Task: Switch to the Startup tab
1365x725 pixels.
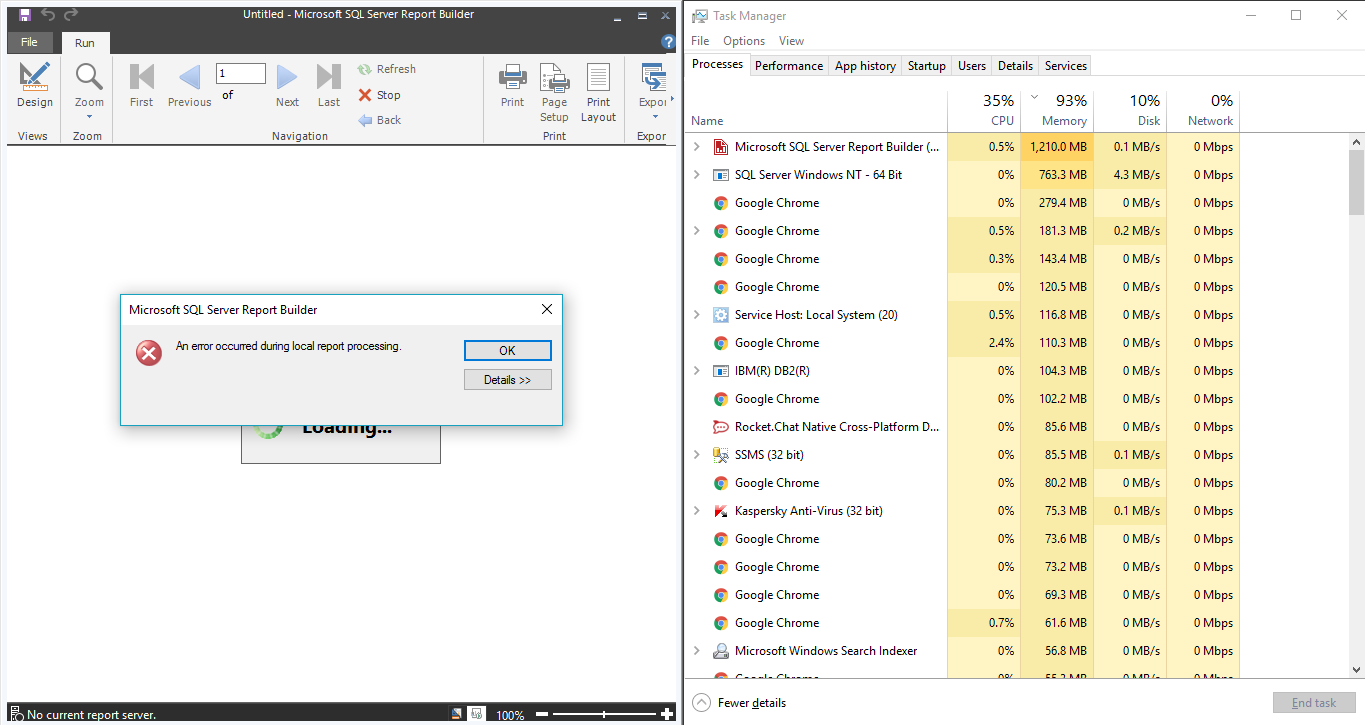Action: [x=926, y=66]
